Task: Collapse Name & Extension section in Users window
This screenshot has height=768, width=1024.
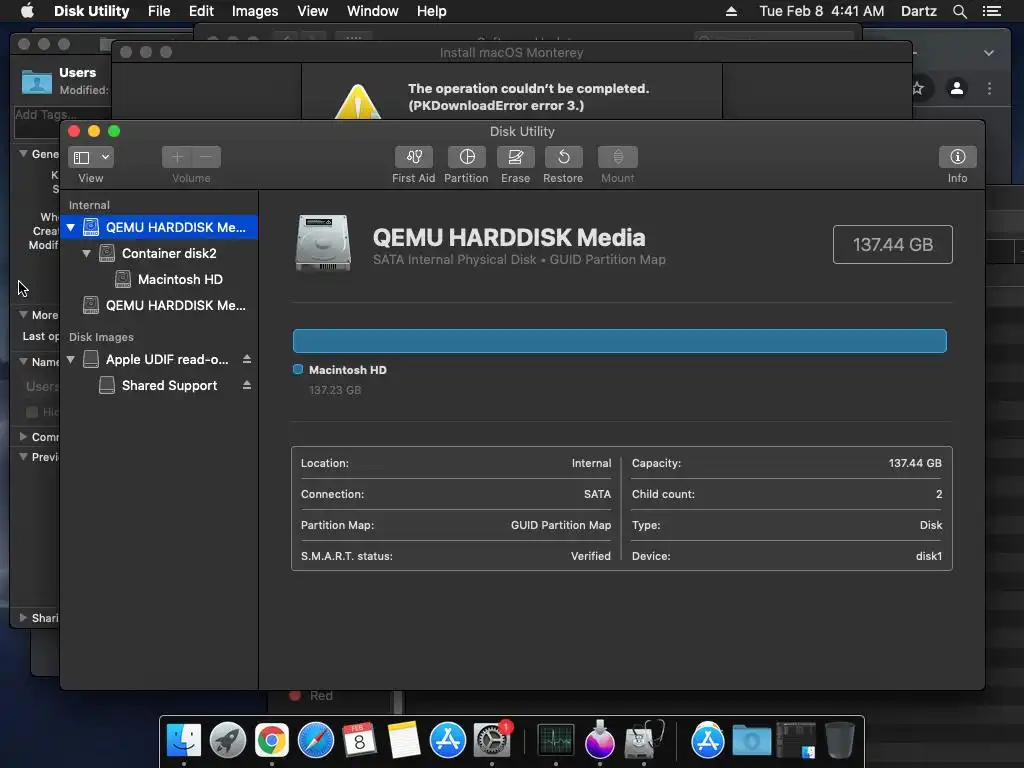Action: point(23,361)
